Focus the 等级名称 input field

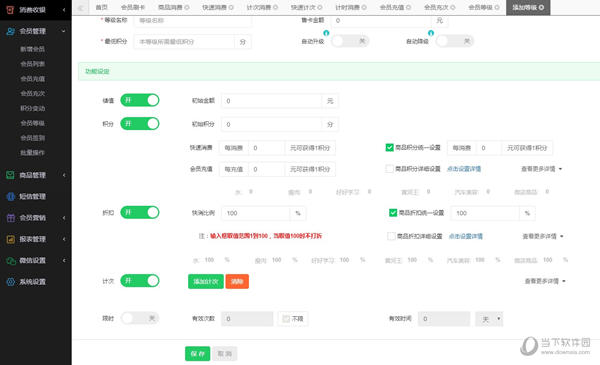coord(193,20)
